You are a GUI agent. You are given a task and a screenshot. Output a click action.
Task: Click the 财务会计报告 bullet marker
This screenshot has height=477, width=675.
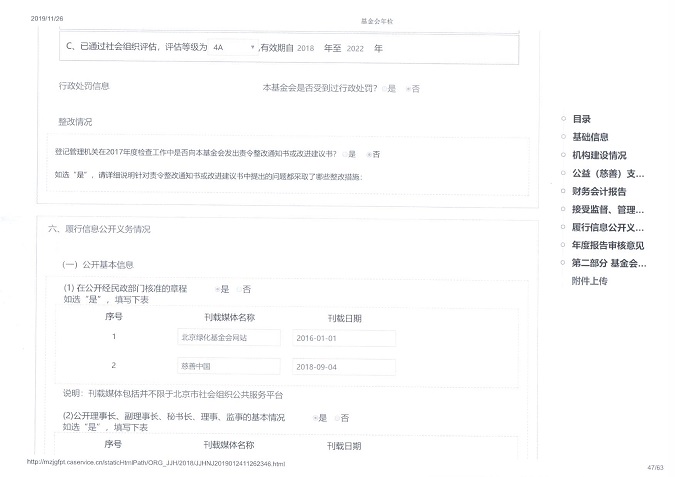pyautogui.click(x=563, y=191)
